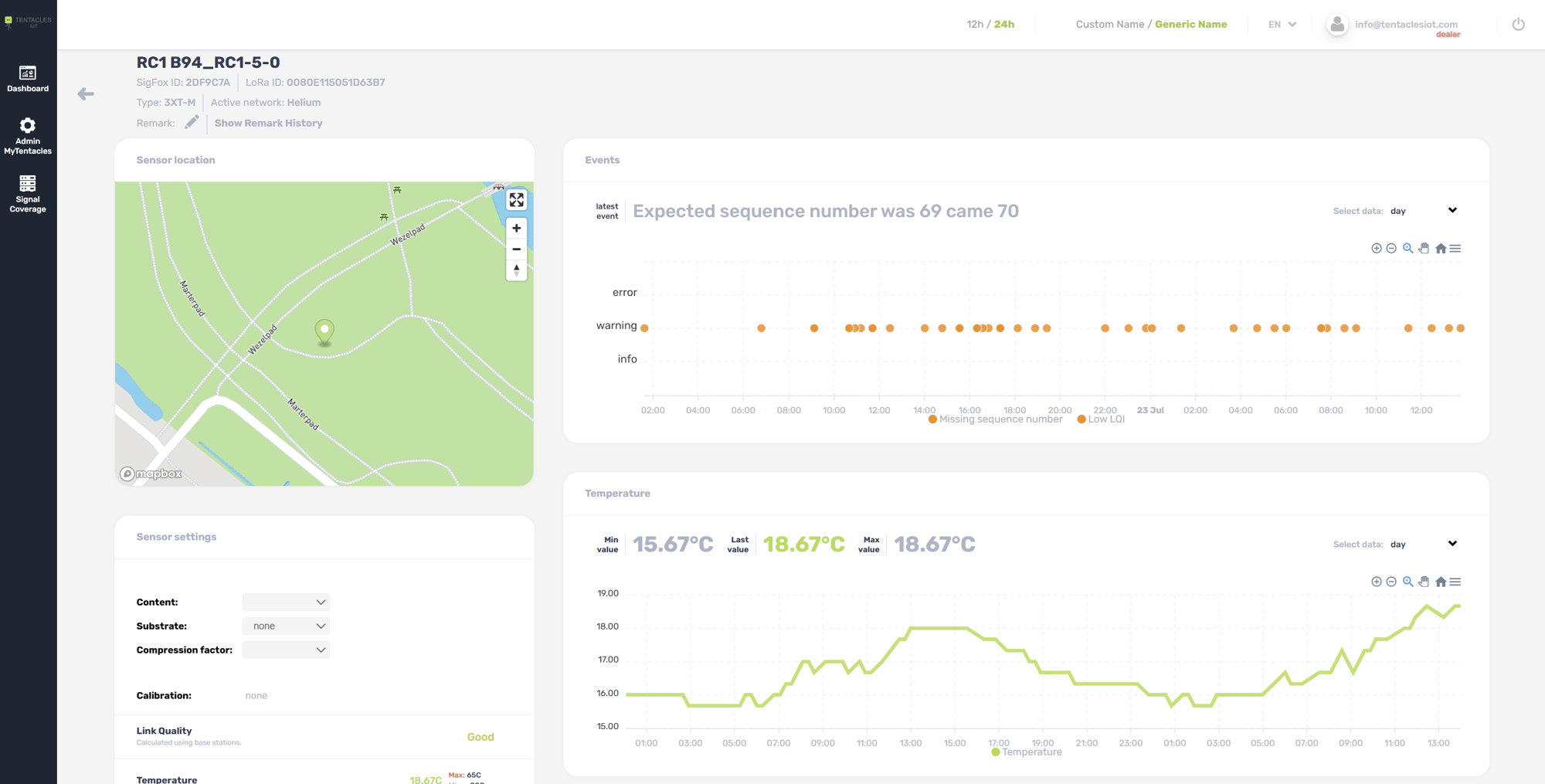Screen dimensions: 1545x784
Task: Open the Temperature Select data day dropdown
Action: 1423,544
